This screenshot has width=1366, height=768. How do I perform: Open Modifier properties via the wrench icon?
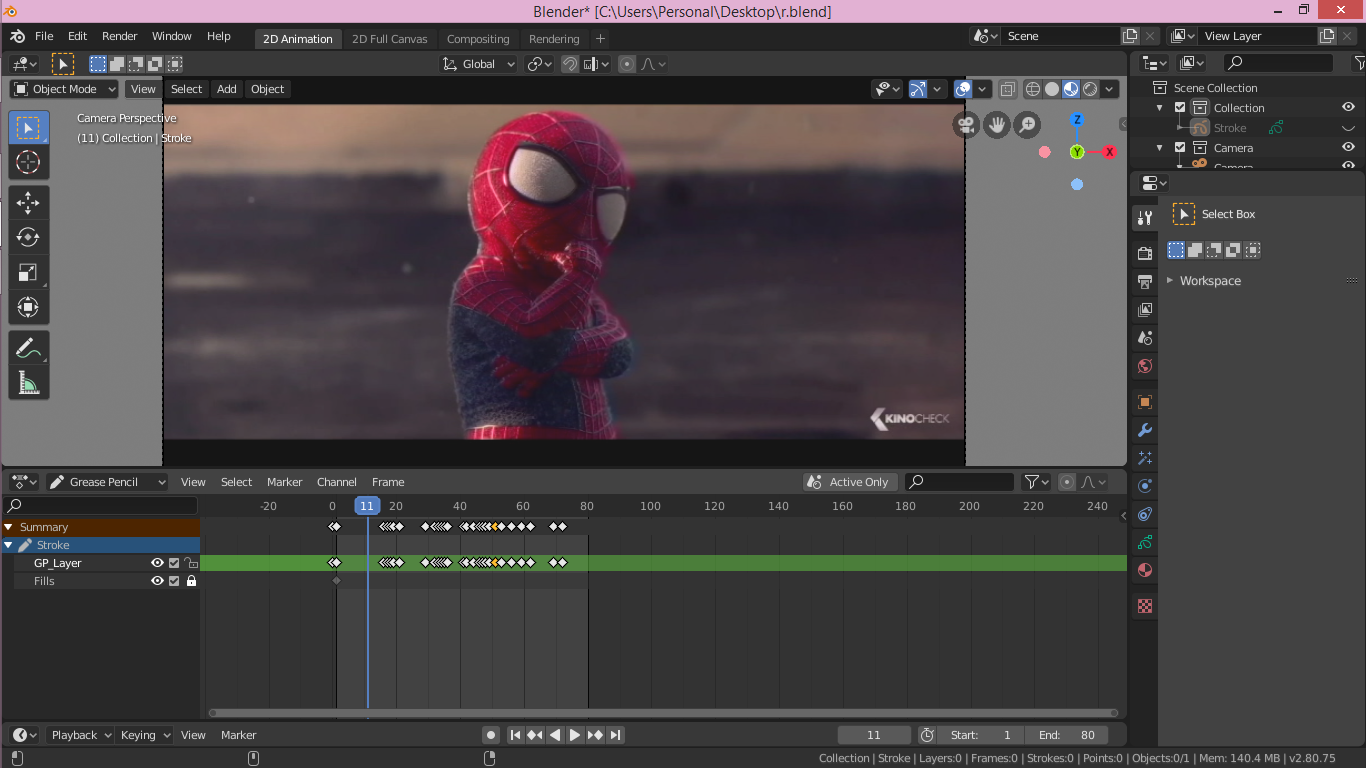1143,429
